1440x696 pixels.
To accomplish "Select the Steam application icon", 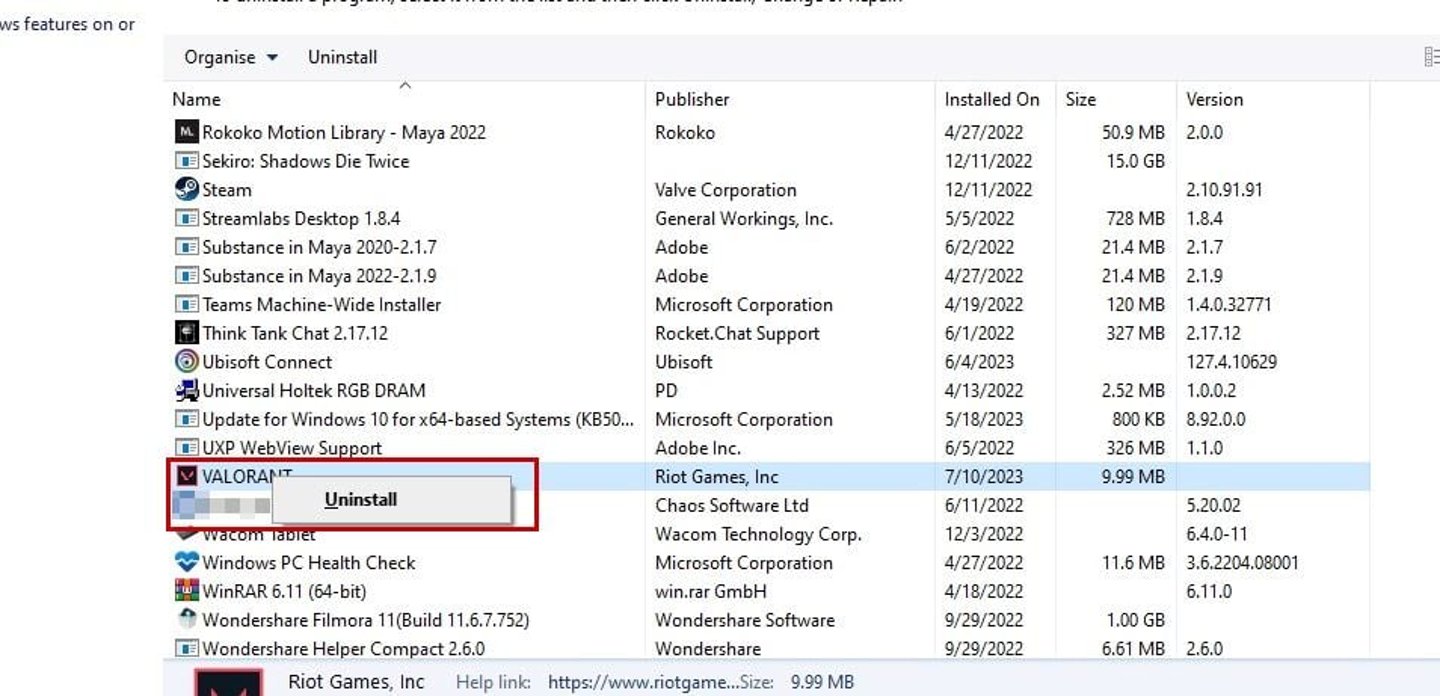I will (x=186, y=189).
